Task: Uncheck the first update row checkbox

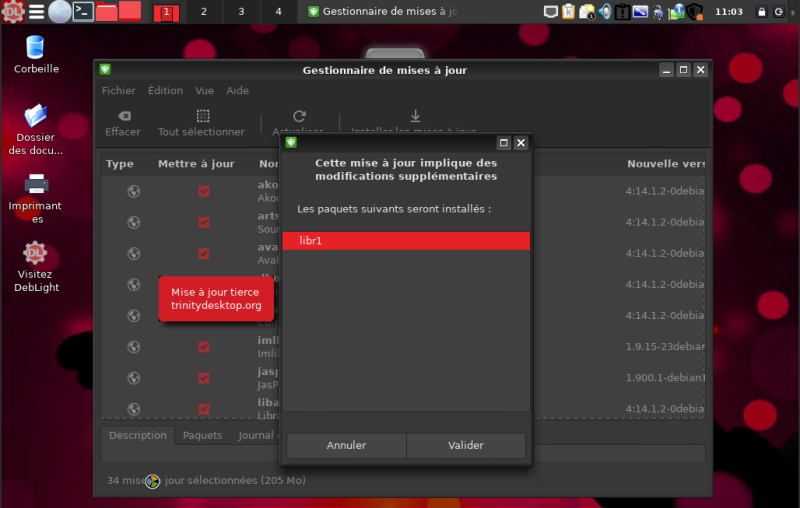Action: click(204, 192)
